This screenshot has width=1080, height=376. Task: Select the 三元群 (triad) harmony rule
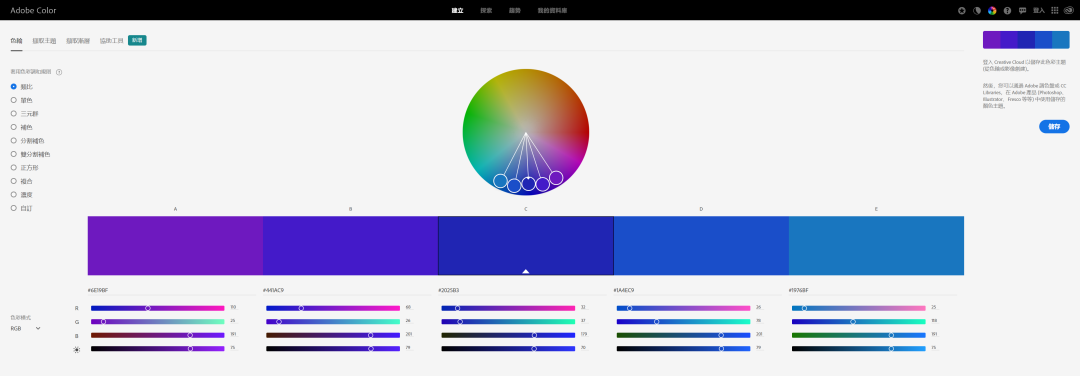point(24,114)
